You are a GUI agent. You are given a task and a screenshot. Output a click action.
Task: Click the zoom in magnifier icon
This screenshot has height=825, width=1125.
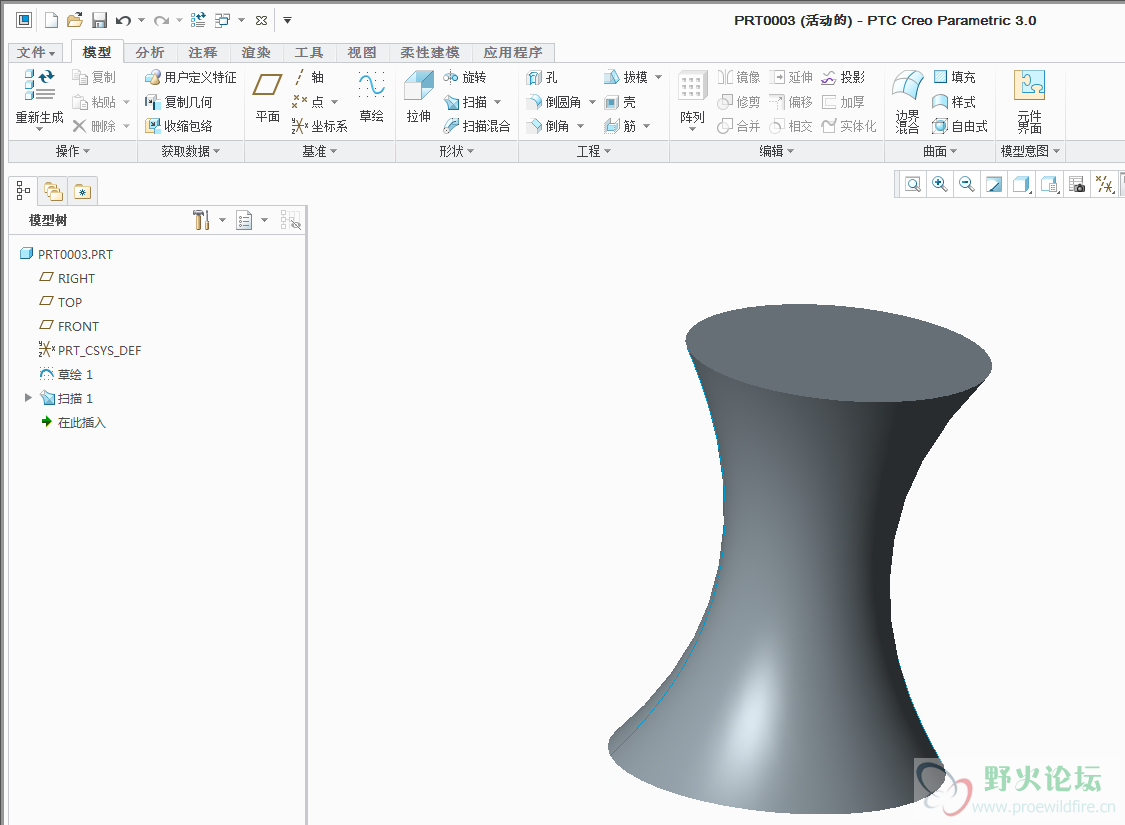coord(940,184)
